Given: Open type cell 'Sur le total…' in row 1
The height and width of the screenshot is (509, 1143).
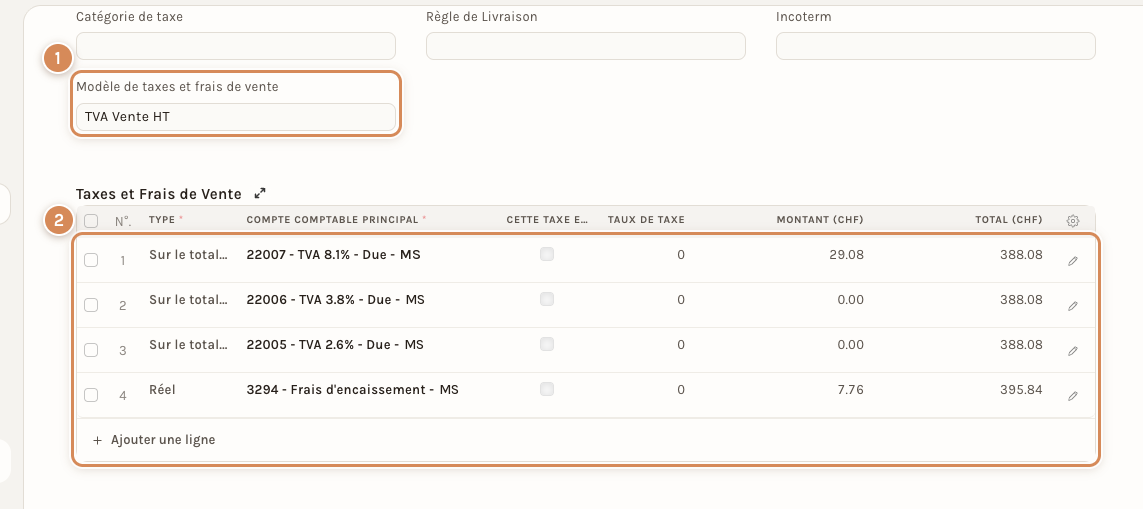Looking at the screenshot, I should pyautogui.click(x=189, y=255).
